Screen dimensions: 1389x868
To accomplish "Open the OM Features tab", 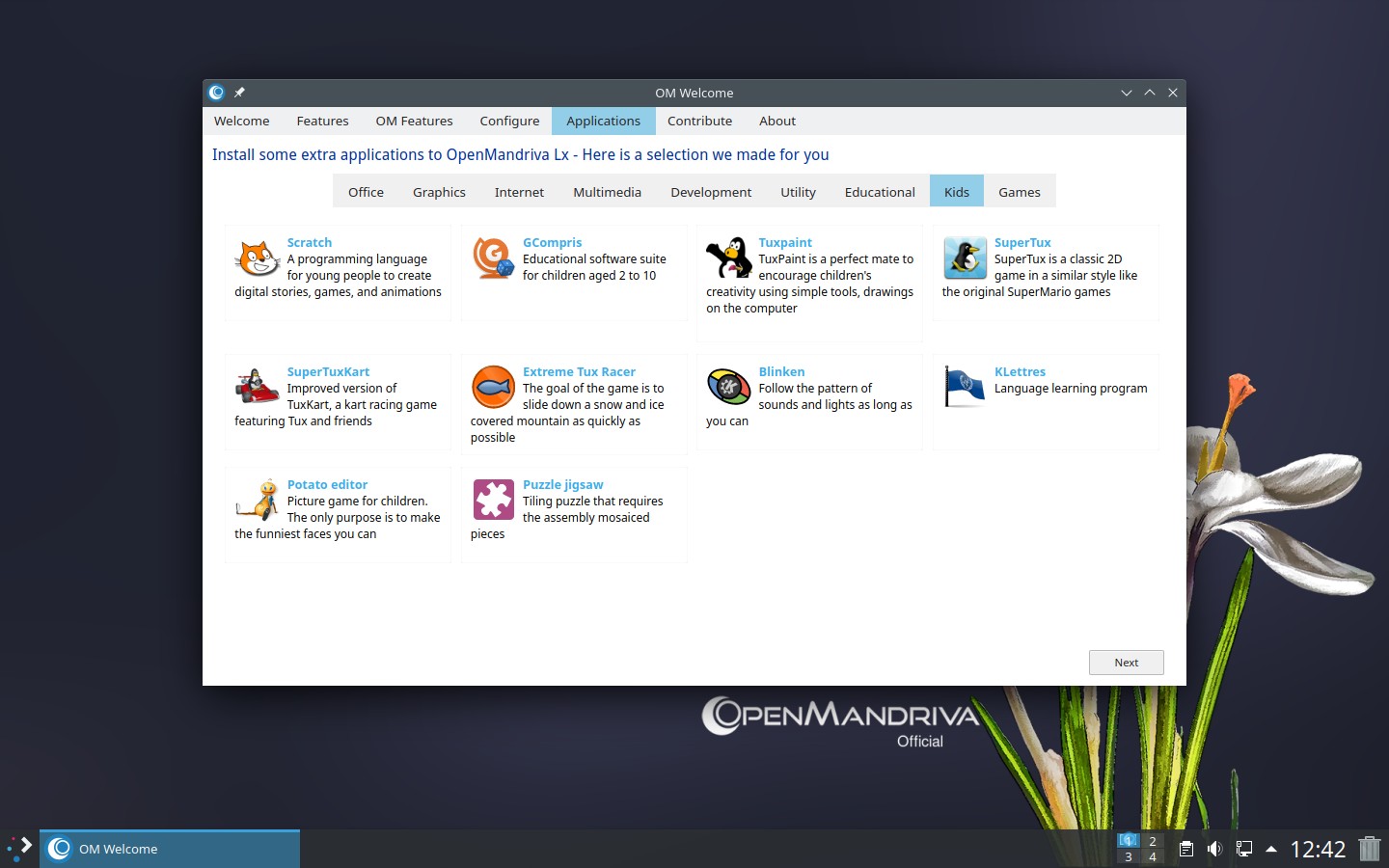I will coord(415,121).
